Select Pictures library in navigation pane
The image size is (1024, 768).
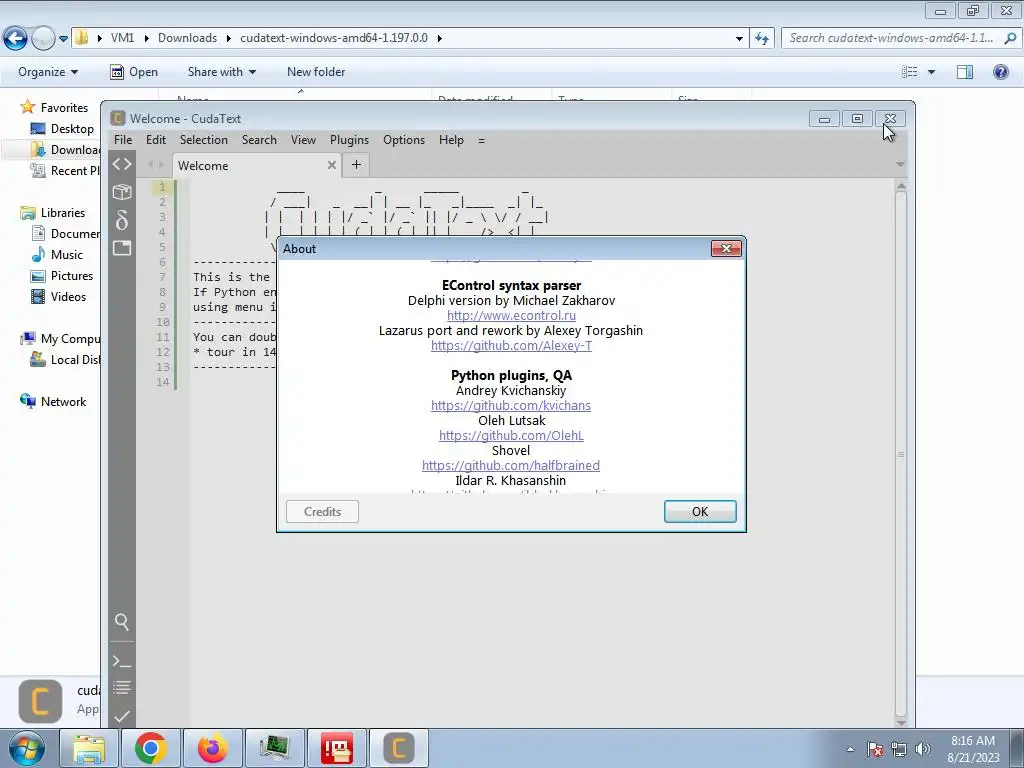[x=63, y=276]
